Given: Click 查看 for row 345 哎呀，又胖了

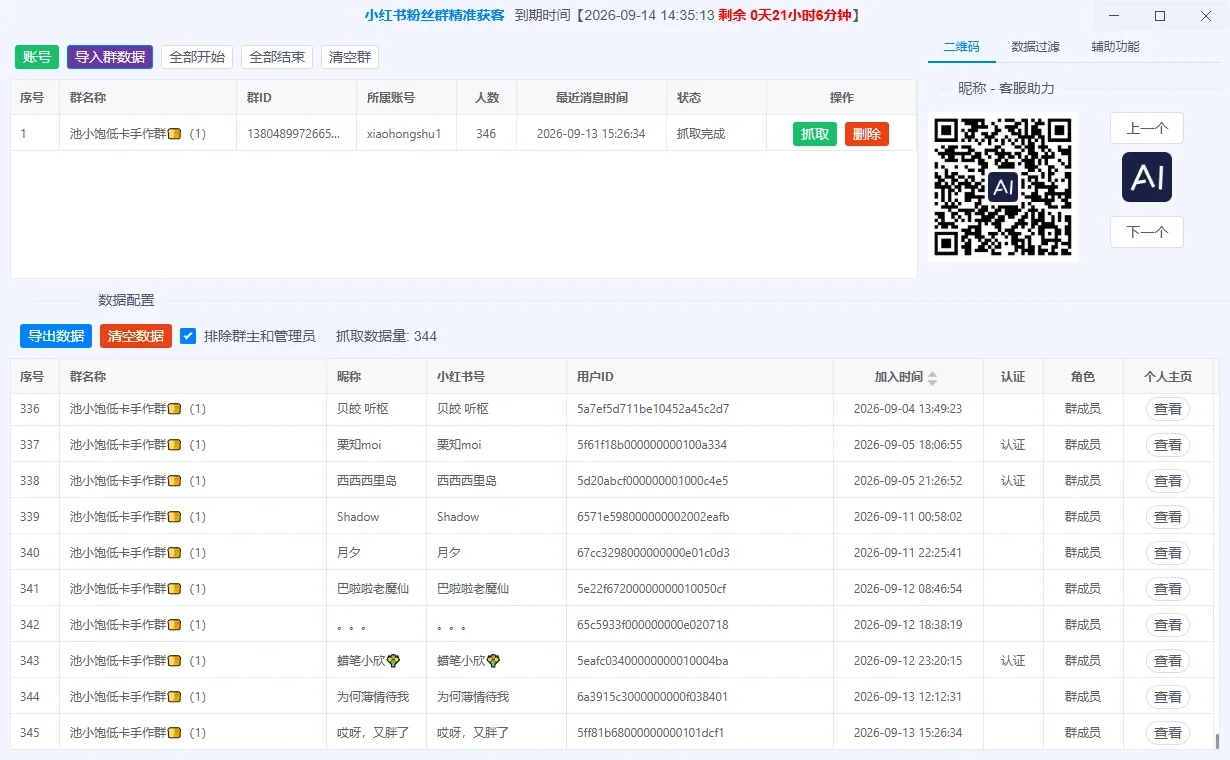Looking at the screenshot, I should tap(1168, 733).
